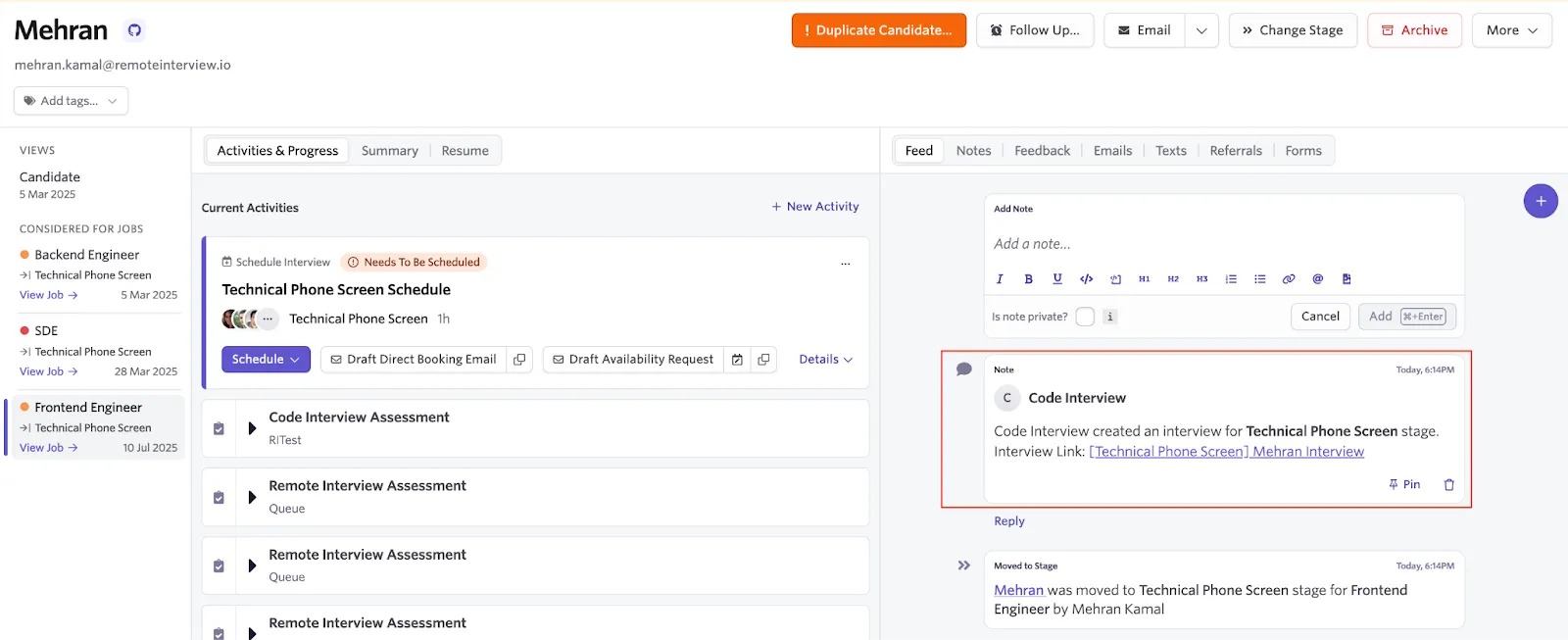Switch to the Summary tab
The height and width of the screenshot is (640, 1568).
click(389, 151)
